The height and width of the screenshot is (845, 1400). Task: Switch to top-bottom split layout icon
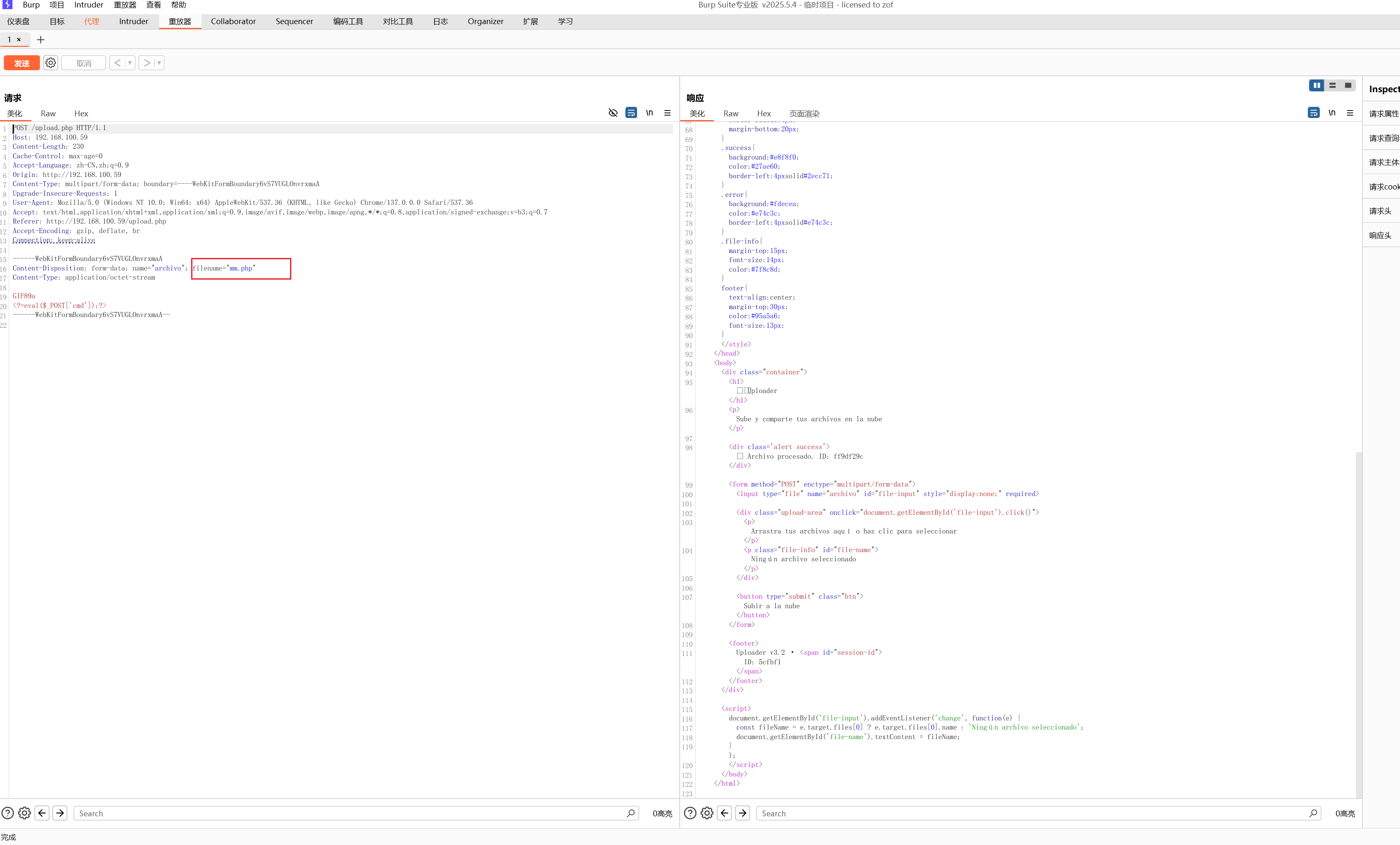(x=1332, y=85)
